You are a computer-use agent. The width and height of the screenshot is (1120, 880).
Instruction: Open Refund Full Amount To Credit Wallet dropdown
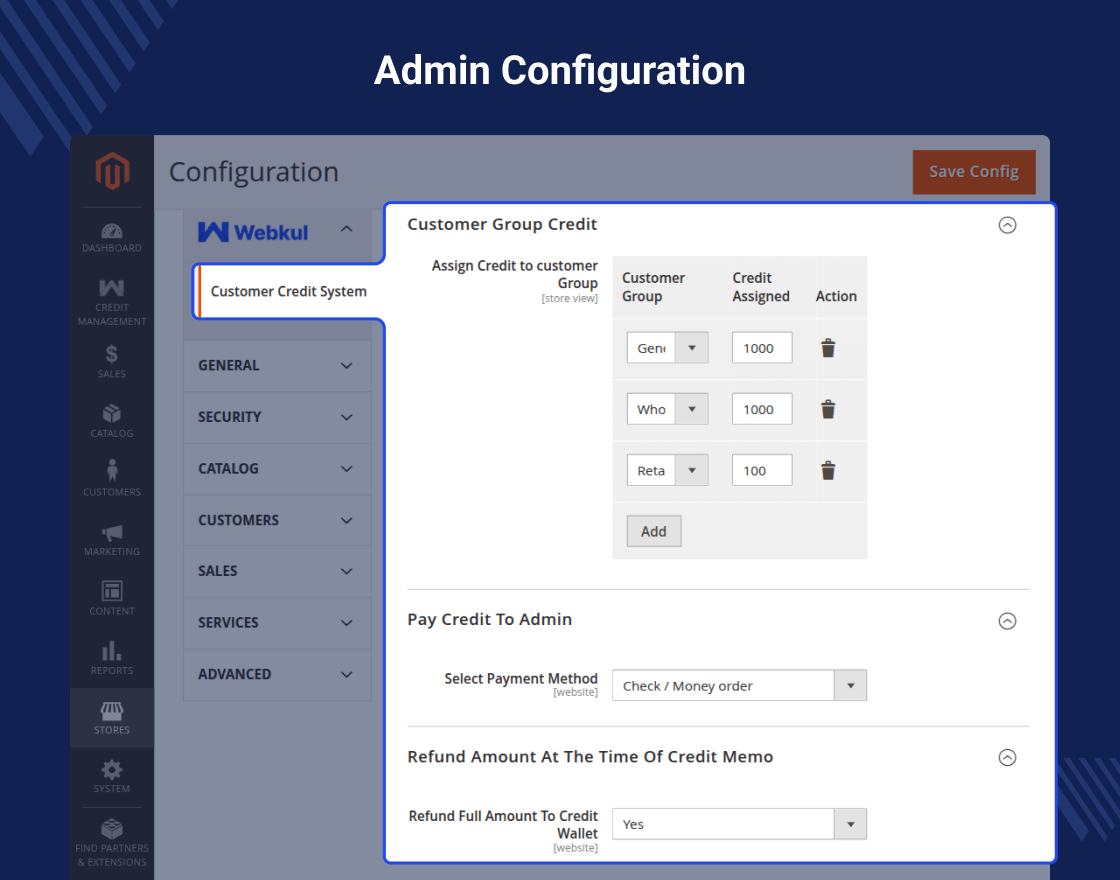739,824
